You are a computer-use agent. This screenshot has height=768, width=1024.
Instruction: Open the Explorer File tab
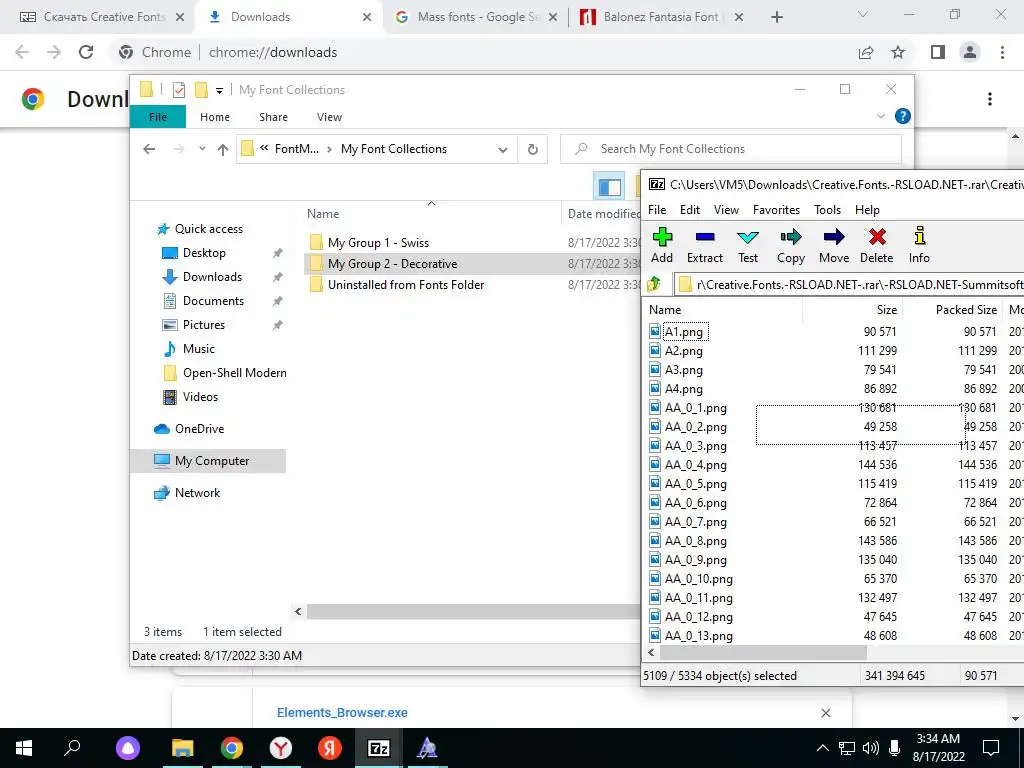pos(158,117)
